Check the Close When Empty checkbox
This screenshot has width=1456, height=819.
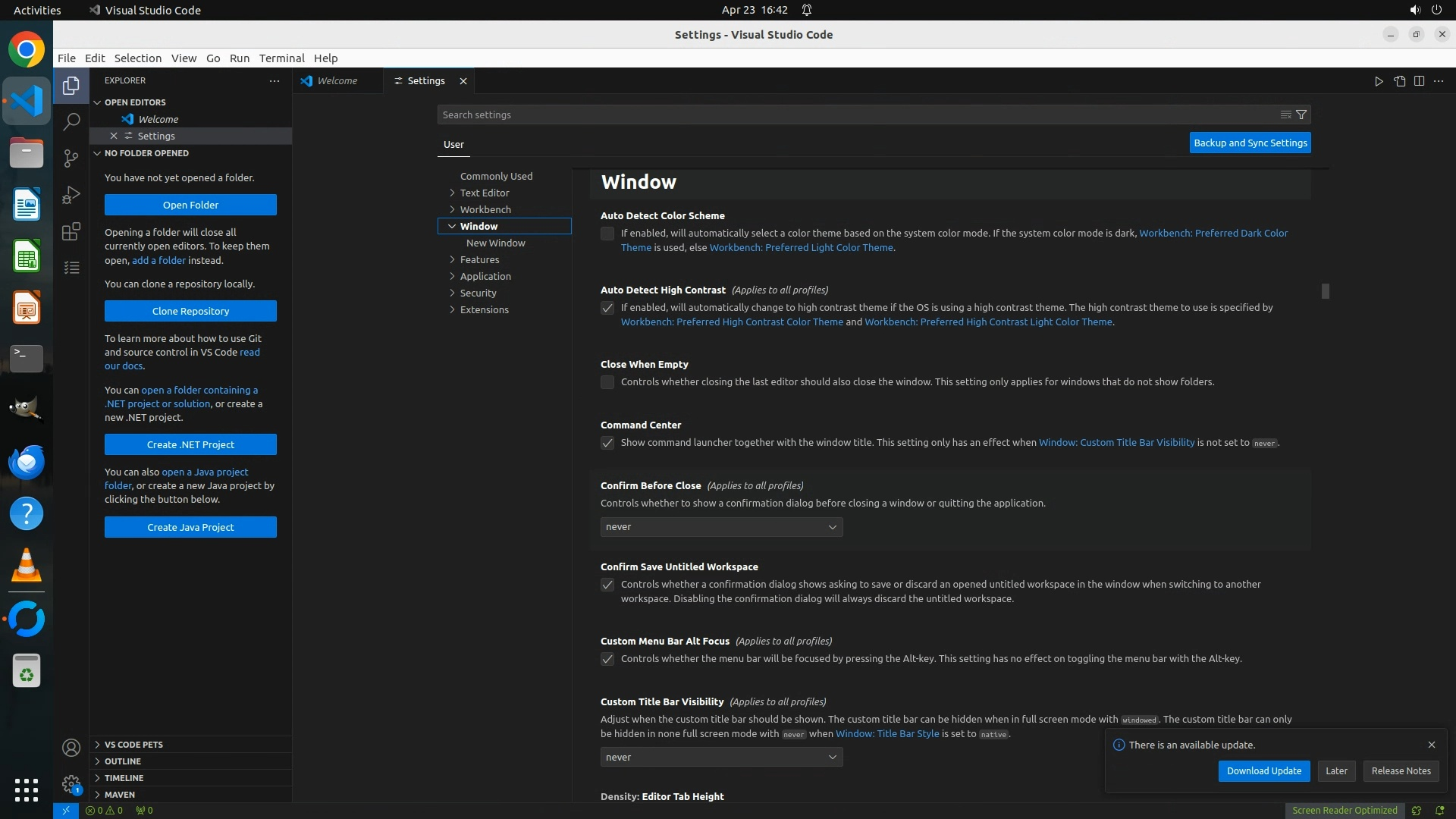[x=607, y=382]
